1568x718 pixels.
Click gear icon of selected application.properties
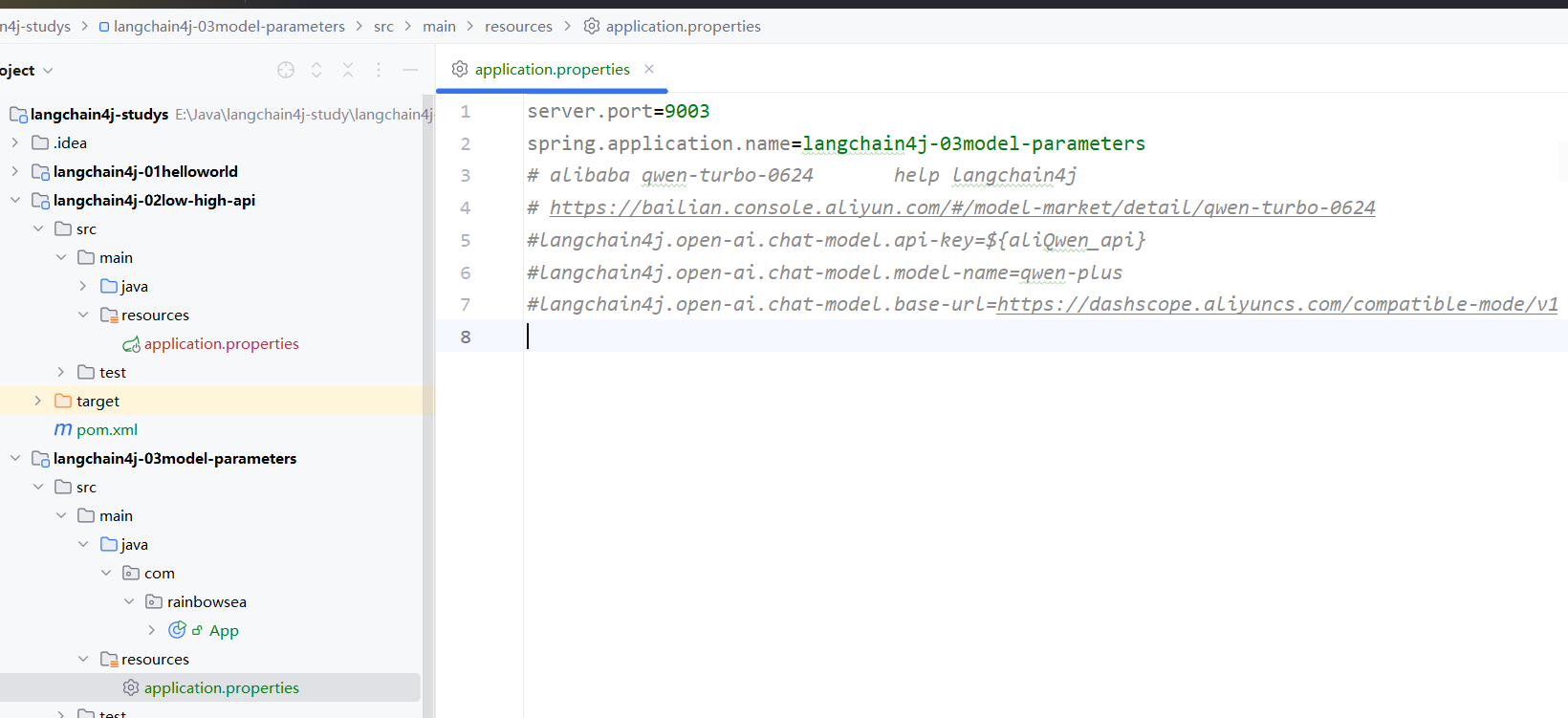tap(131, 687)
